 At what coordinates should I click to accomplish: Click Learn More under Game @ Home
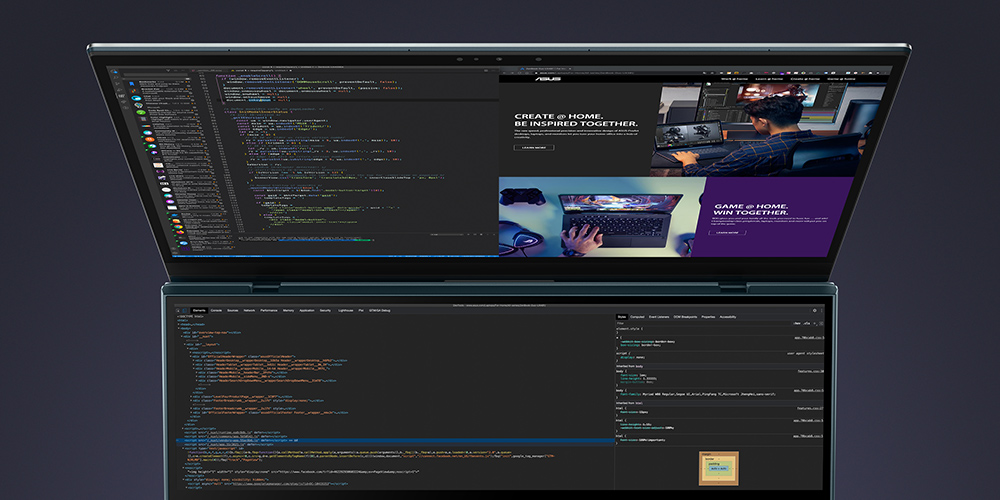727,232
